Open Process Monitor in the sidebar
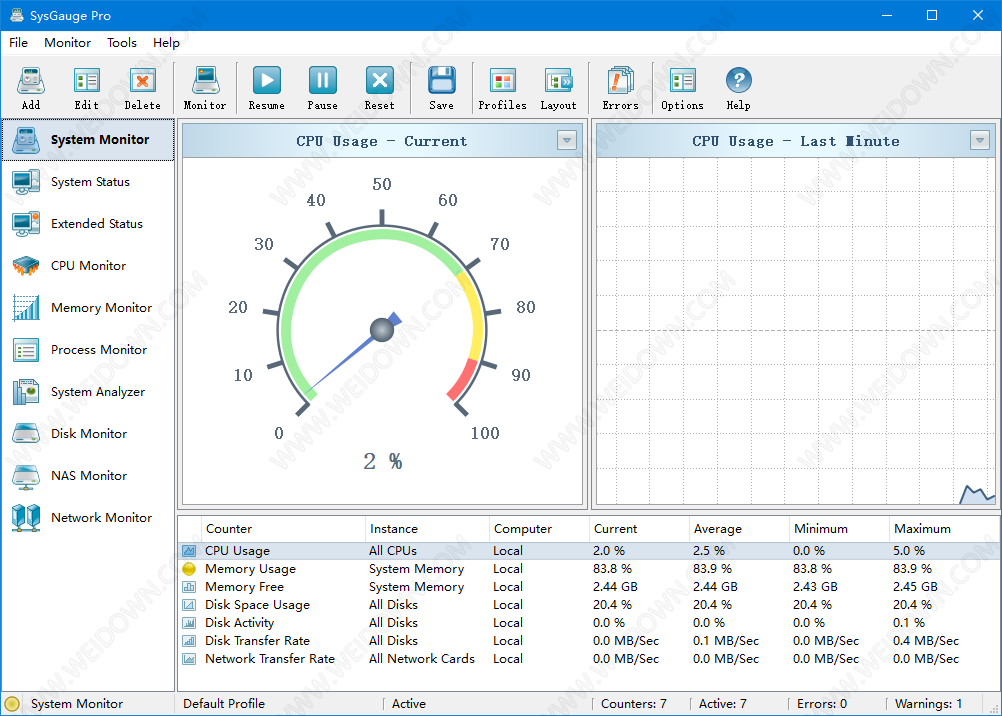This screenshot has width=1002, height=716. (88, 350)
